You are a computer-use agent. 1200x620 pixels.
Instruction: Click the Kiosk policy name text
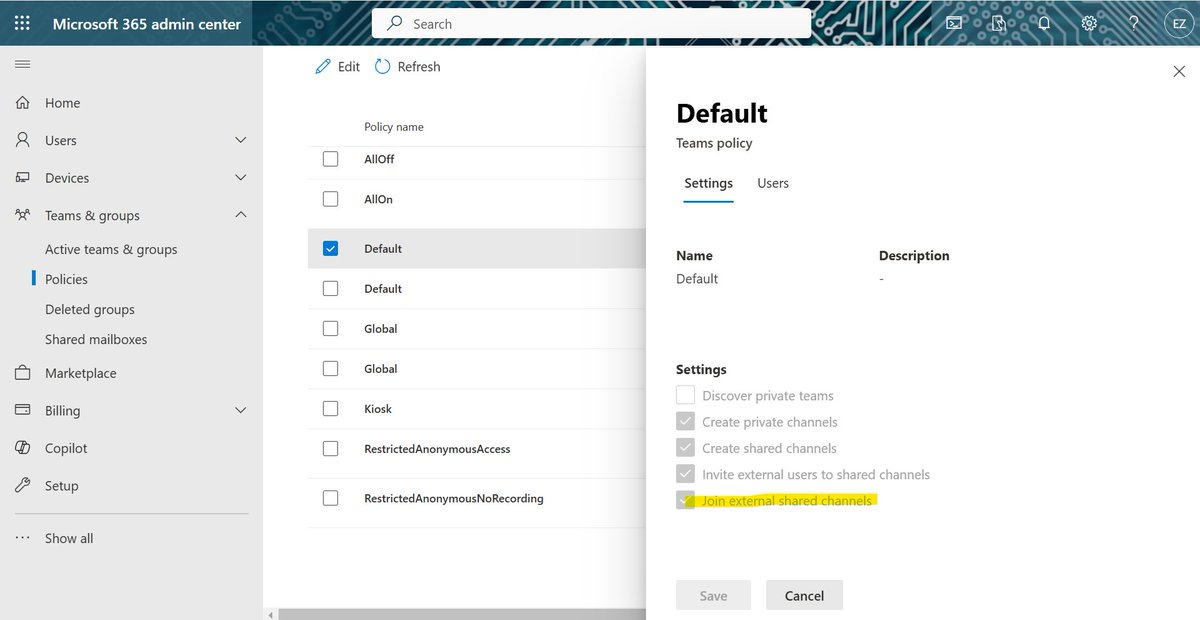(378, 409)
